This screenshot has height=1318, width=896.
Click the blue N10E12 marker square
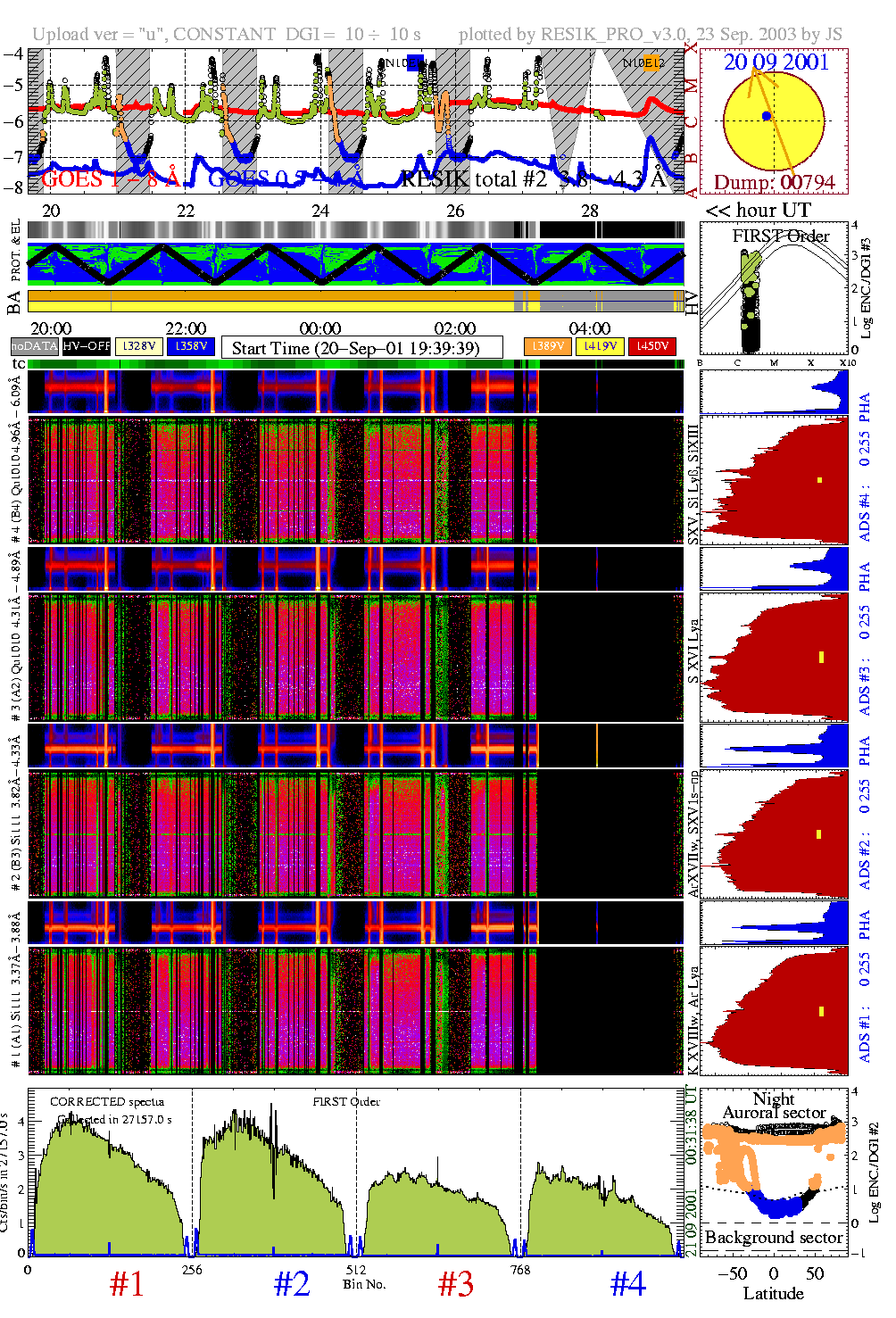click(x=413, y=62)
